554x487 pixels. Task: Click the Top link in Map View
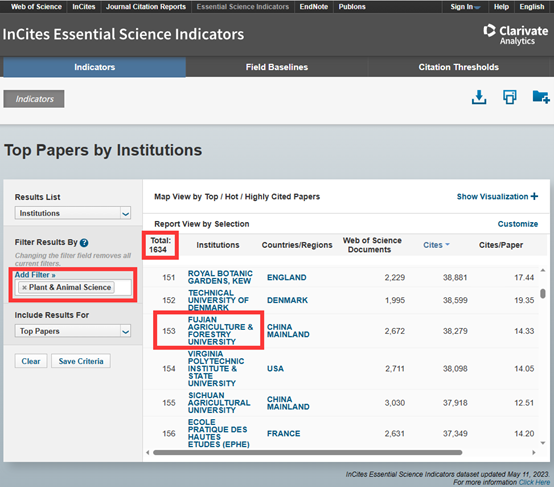(211, 196)
